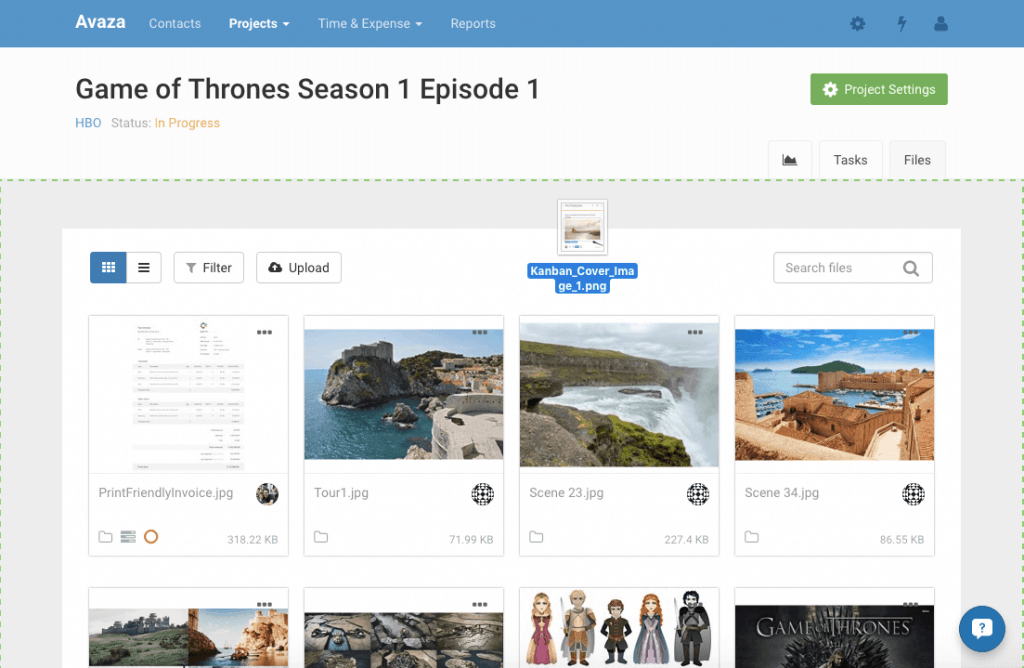The image size is (1024, 668).
Task: Click the Upload button
Action: (x=299, y=268)
